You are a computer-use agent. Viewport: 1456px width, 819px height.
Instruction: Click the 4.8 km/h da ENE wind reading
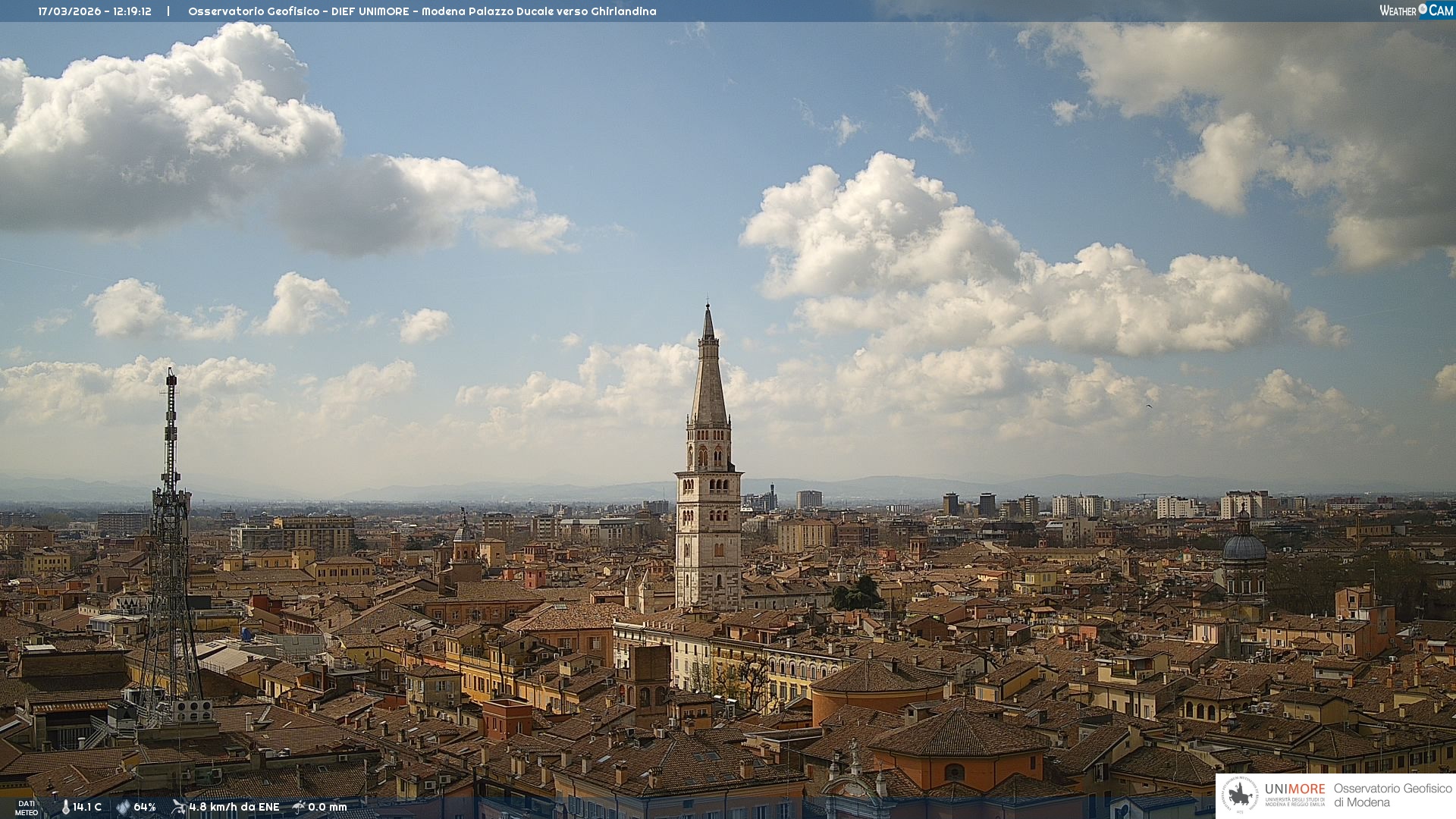point(234,807)
